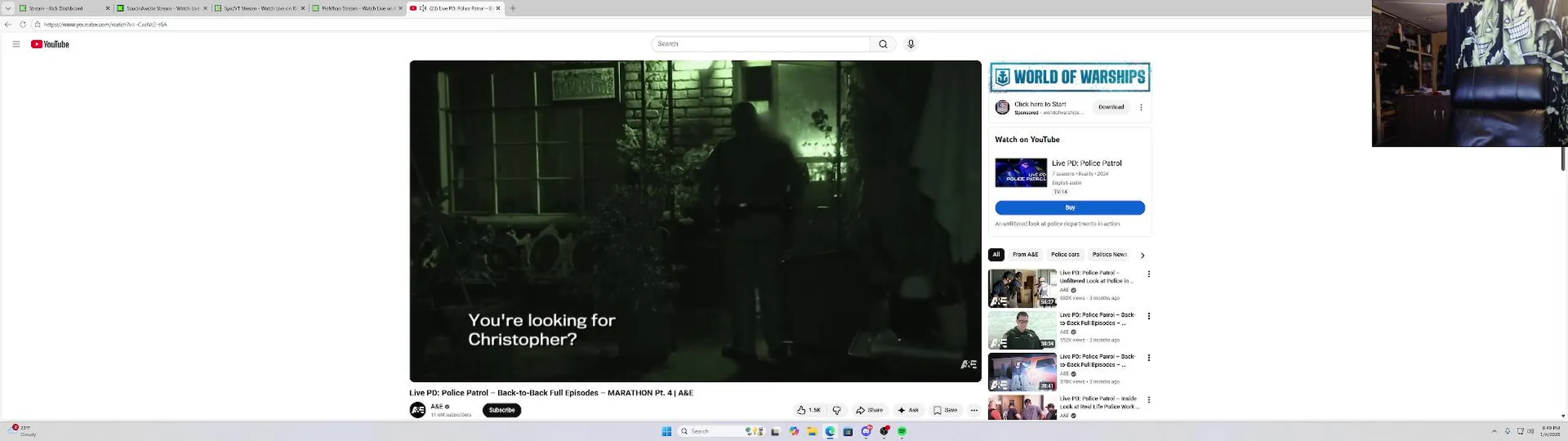The width and height of the screenshot is (1568, 441).
Task: Share the Live PD video
Action: [869, 410]
